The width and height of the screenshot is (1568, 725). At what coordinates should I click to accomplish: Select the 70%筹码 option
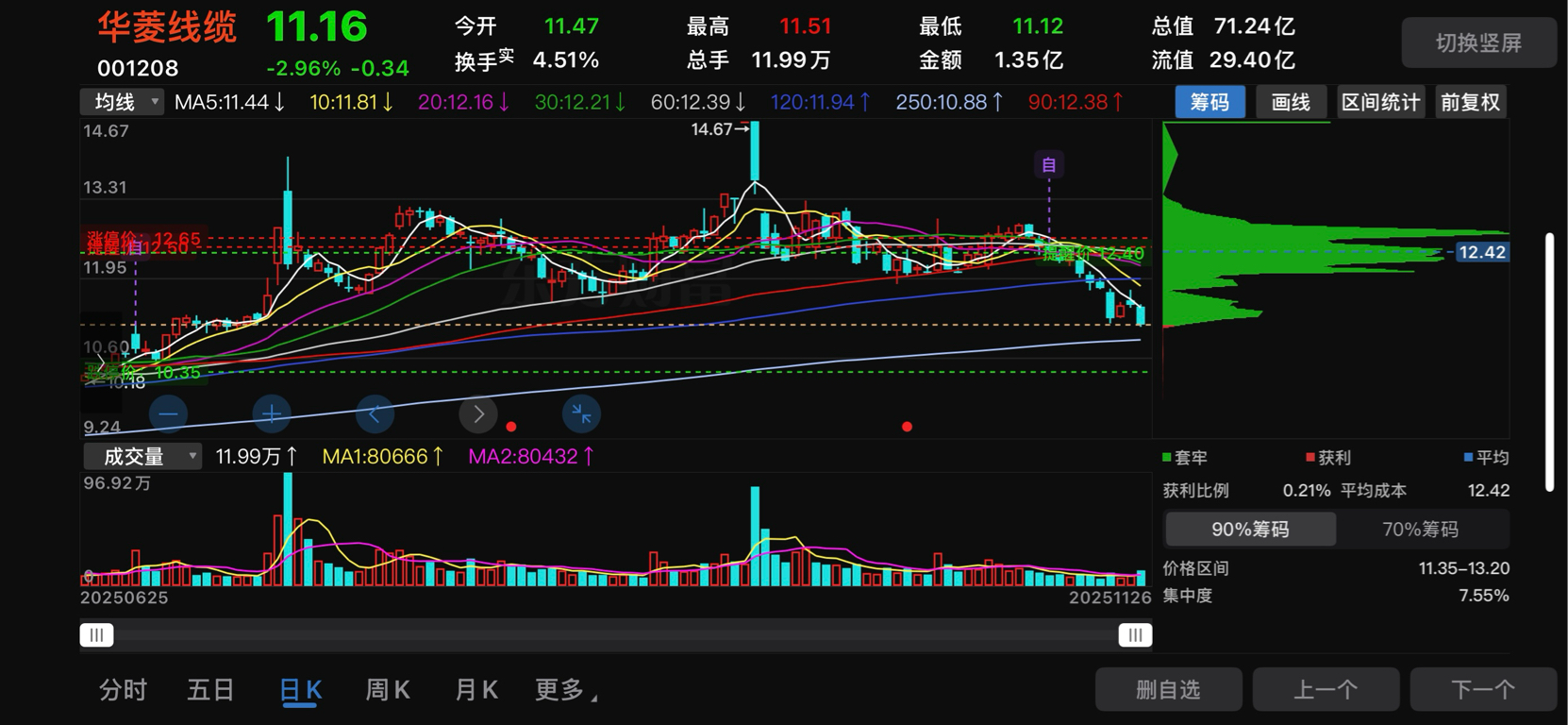1421,529
